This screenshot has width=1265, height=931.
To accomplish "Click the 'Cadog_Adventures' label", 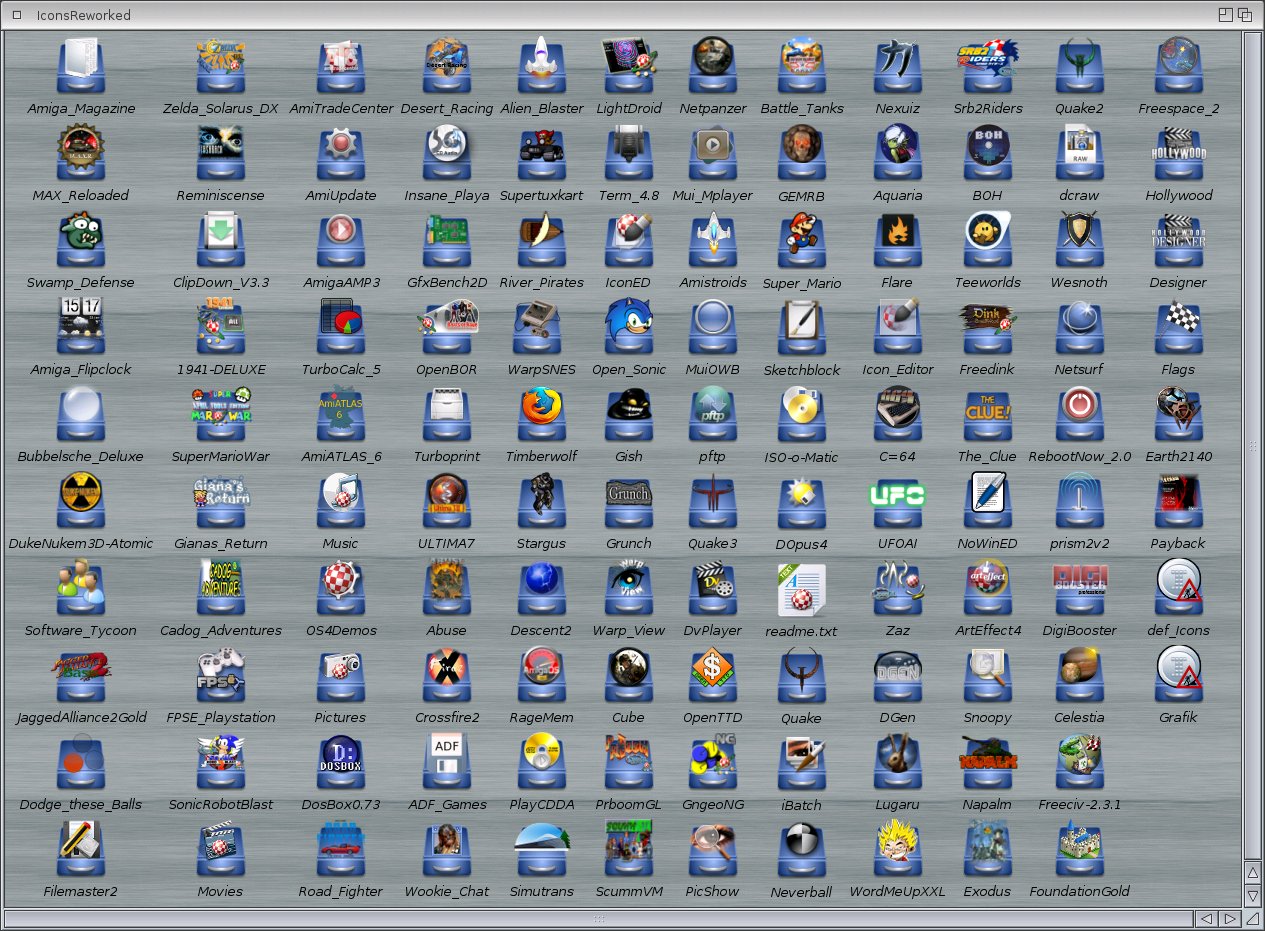I will tap(220, 630).
